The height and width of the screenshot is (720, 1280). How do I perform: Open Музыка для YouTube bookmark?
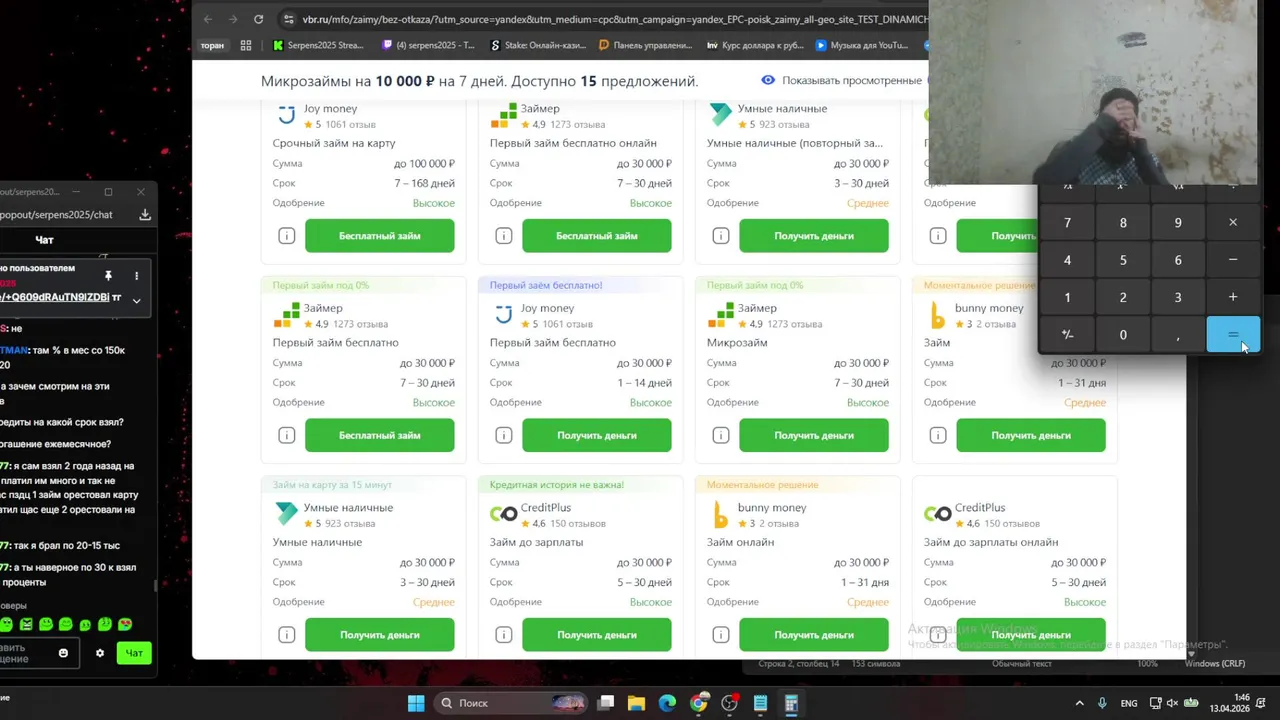click(x=862, y=45)
